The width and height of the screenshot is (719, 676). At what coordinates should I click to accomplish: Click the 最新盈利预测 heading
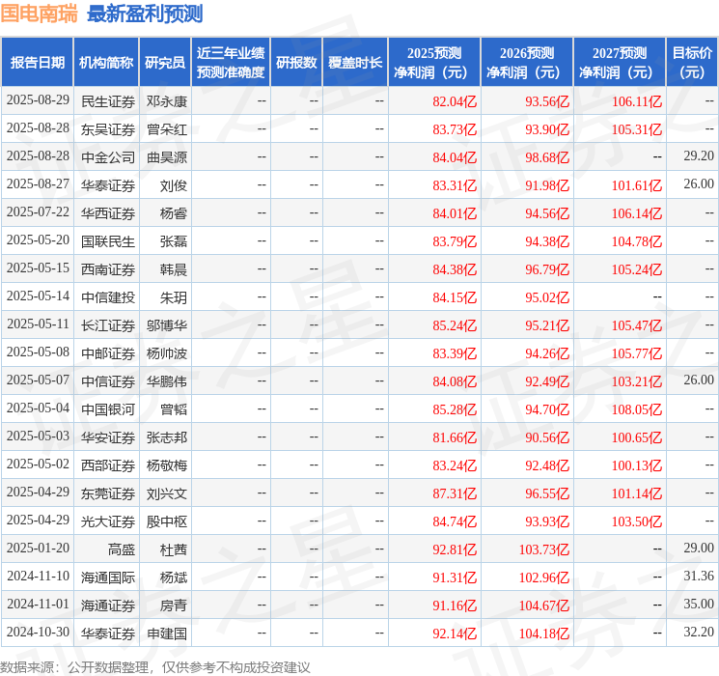[x=145, y=14]
